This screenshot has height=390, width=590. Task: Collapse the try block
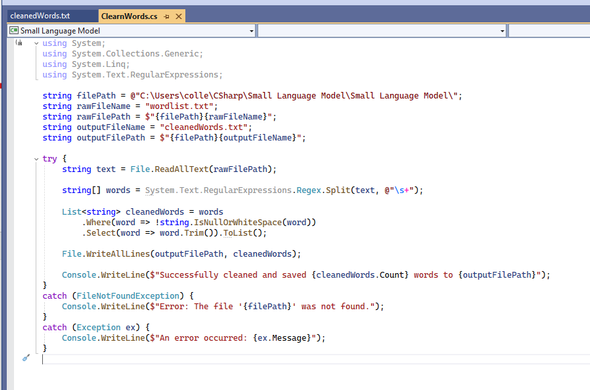coord(36,159)
